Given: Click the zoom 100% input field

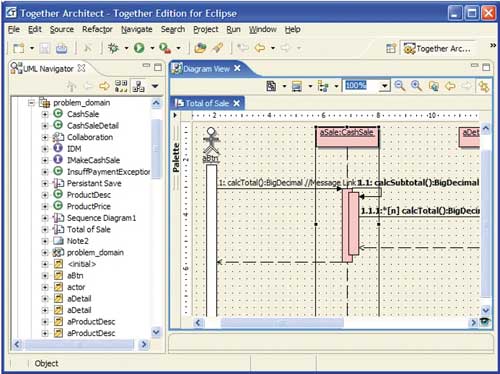Looking at the screenshot, I should 362,86.
